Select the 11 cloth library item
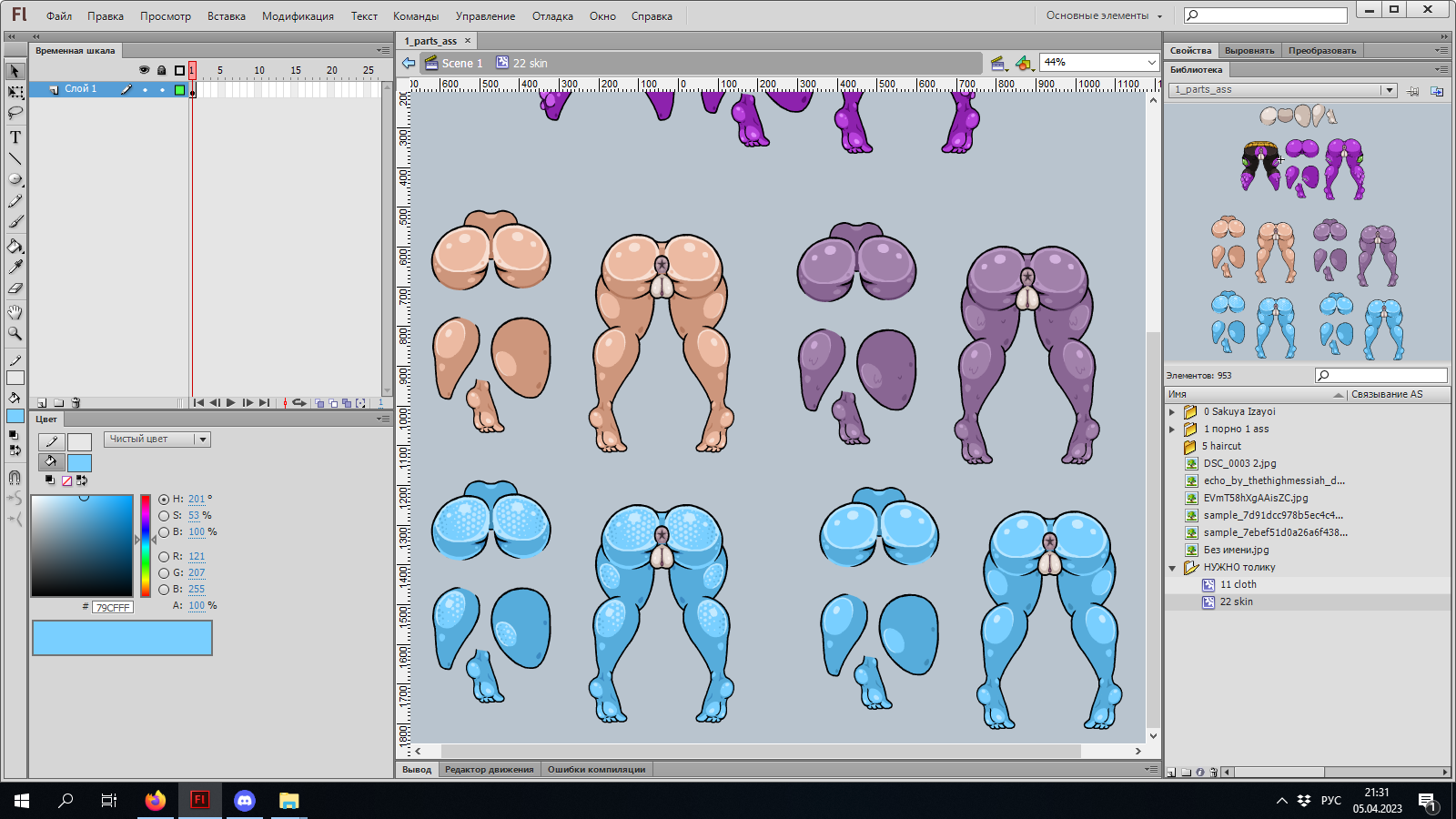This screenshot has height=819, width=1456. tap(1238, 585)
